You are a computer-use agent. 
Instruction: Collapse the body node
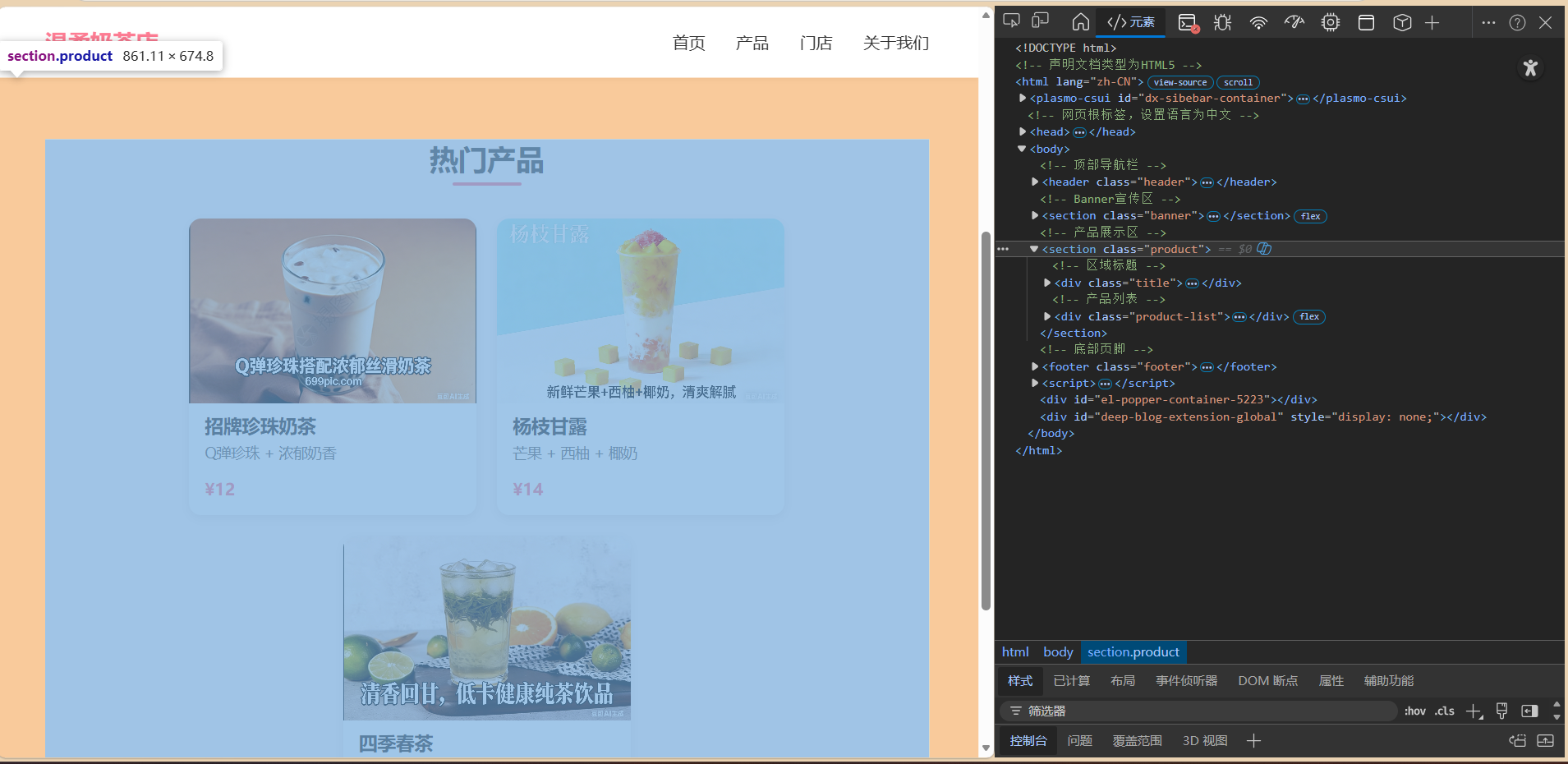click(x=1022, y=149)
